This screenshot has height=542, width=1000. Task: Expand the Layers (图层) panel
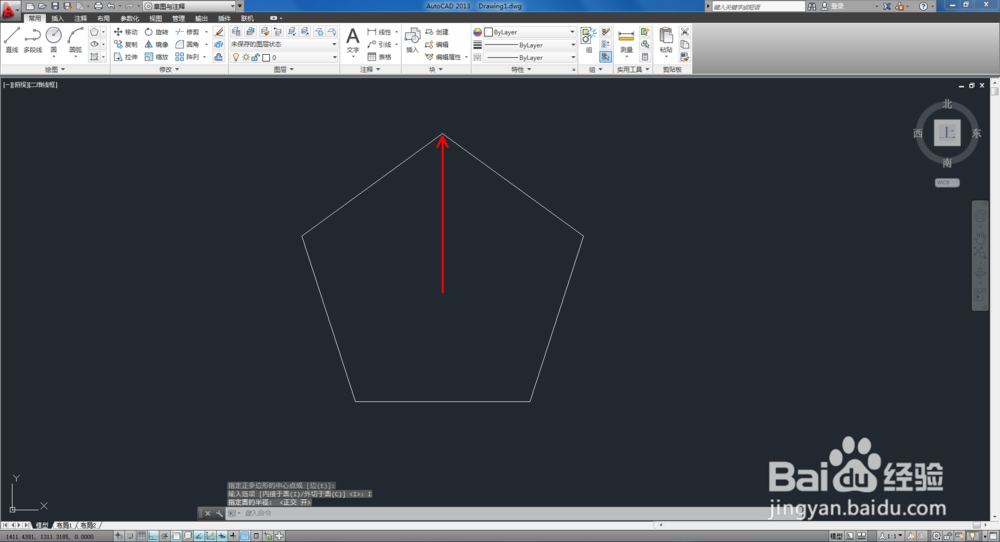283,70
